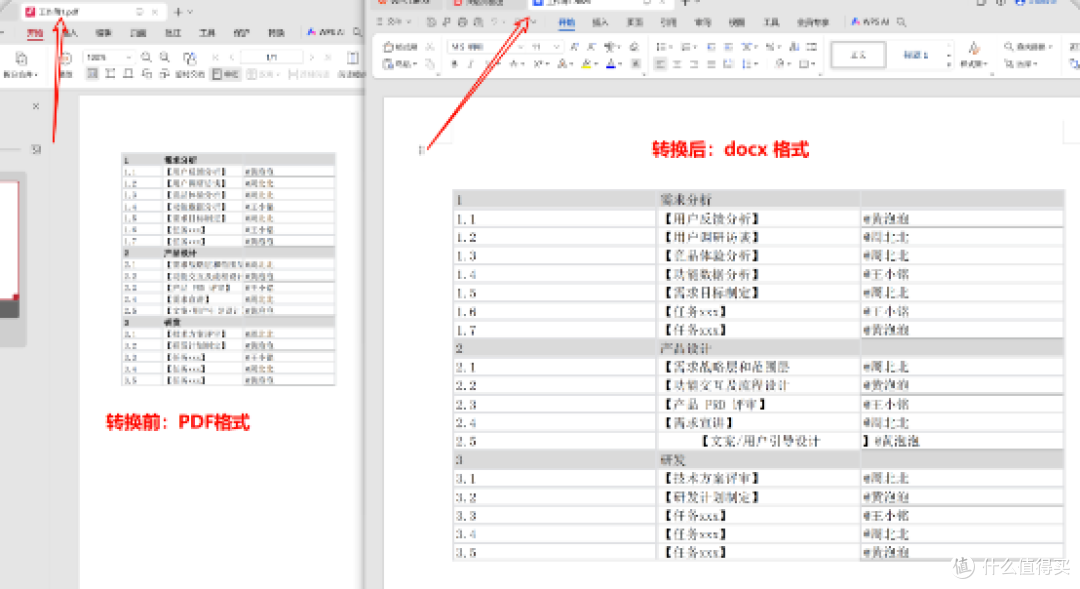
Task: Click decrease indent icon in Word ribbon
Action: tap(712, 47)
